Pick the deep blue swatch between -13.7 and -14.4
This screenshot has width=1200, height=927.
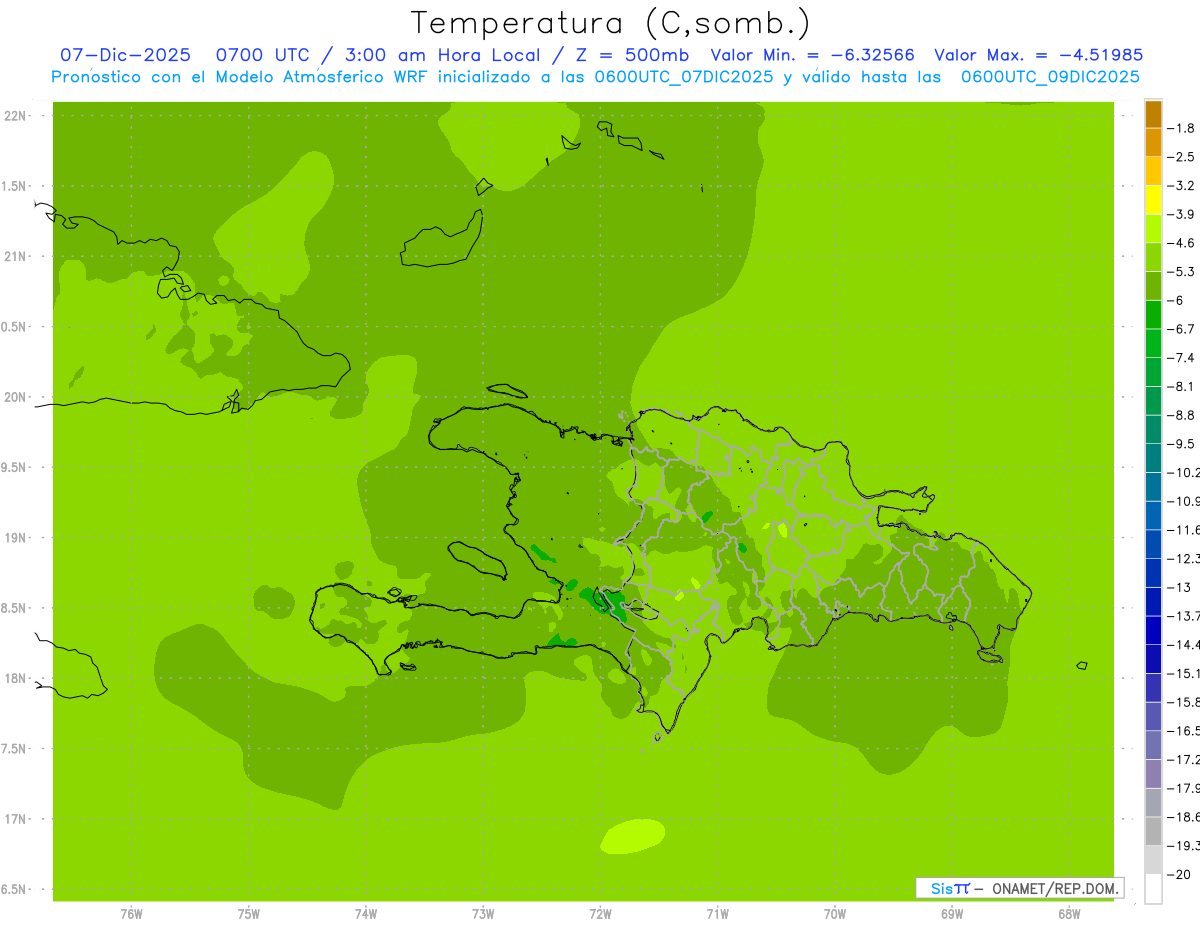pyautogui.click(x=1153, y=630)
